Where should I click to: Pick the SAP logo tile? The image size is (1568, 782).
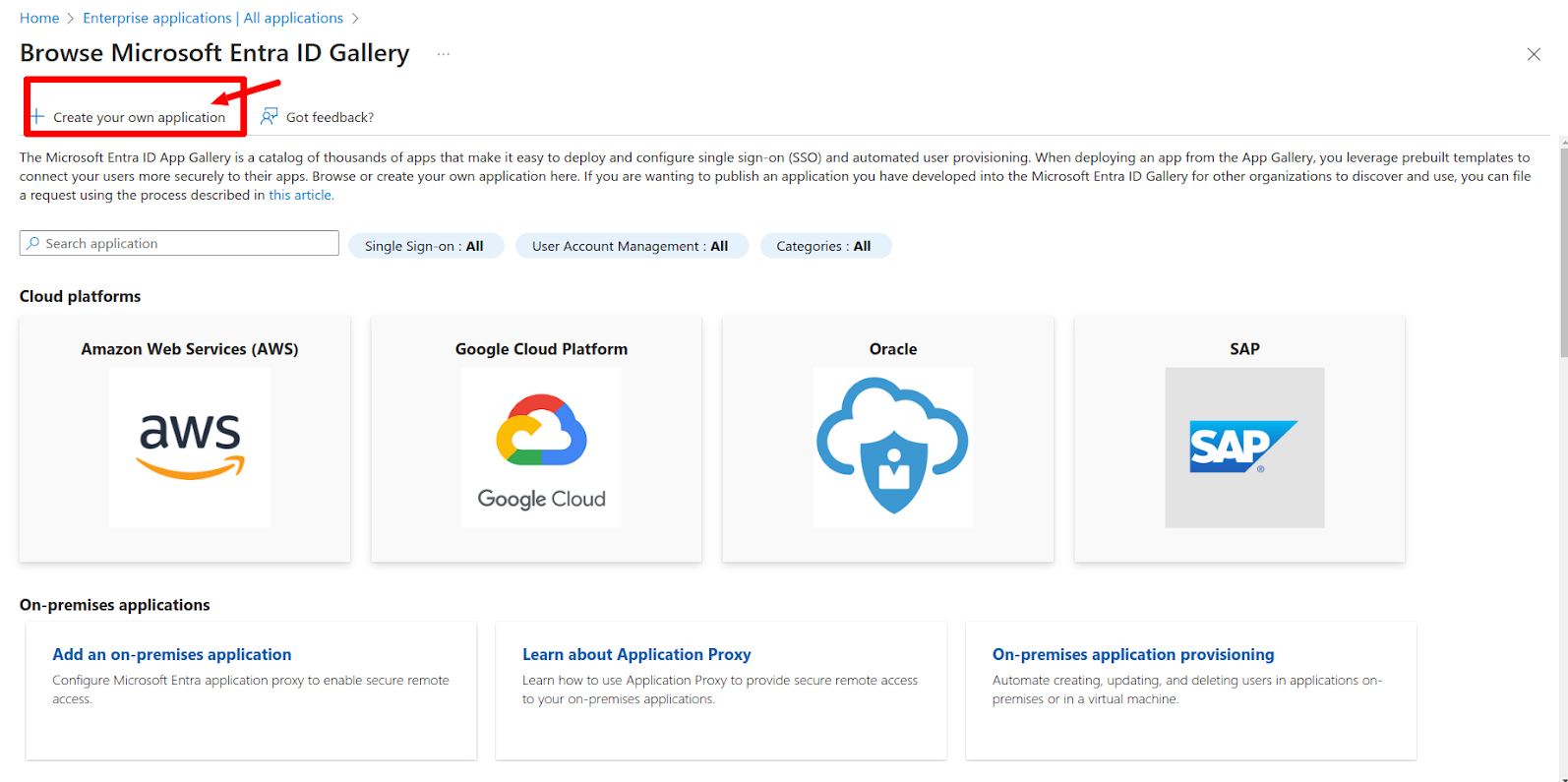[x=1244, y=448]
